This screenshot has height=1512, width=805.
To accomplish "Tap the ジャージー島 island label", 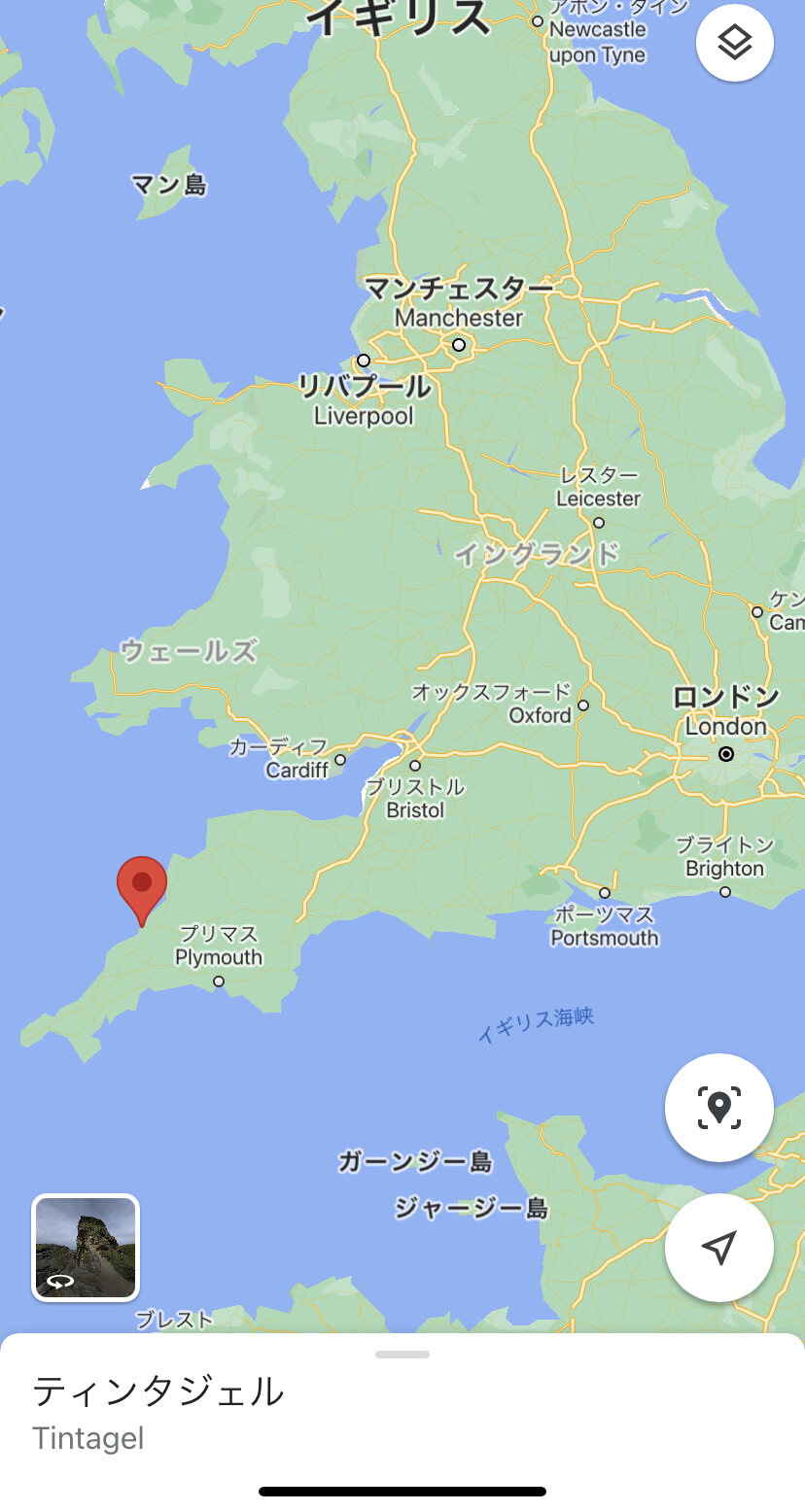I will [472, 1209].
